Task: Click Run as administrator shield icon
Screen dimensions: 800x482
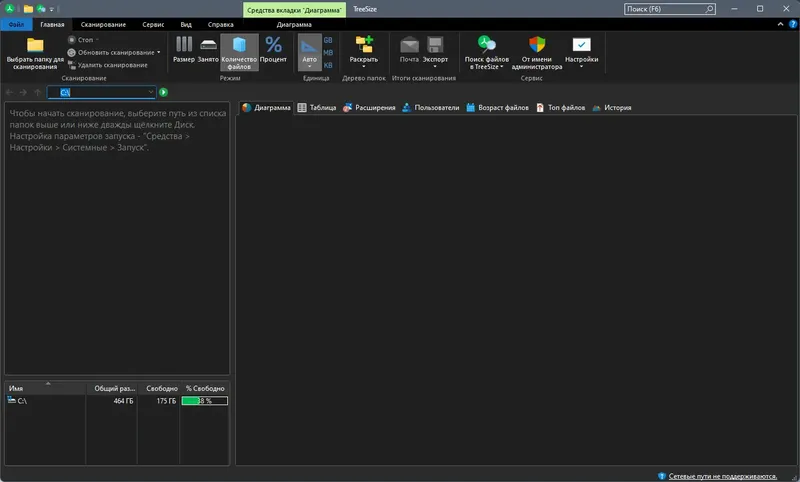Action: coord(537,44)
